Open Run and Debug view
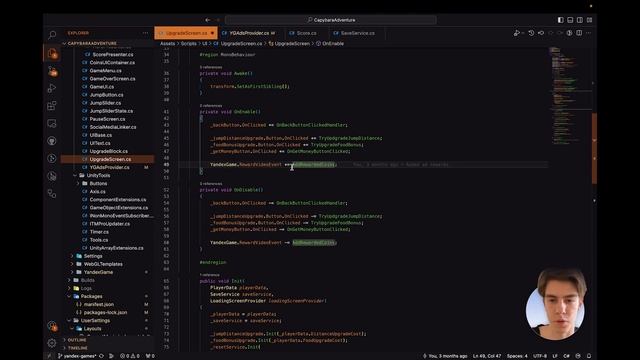 click(x=52, y=88)
